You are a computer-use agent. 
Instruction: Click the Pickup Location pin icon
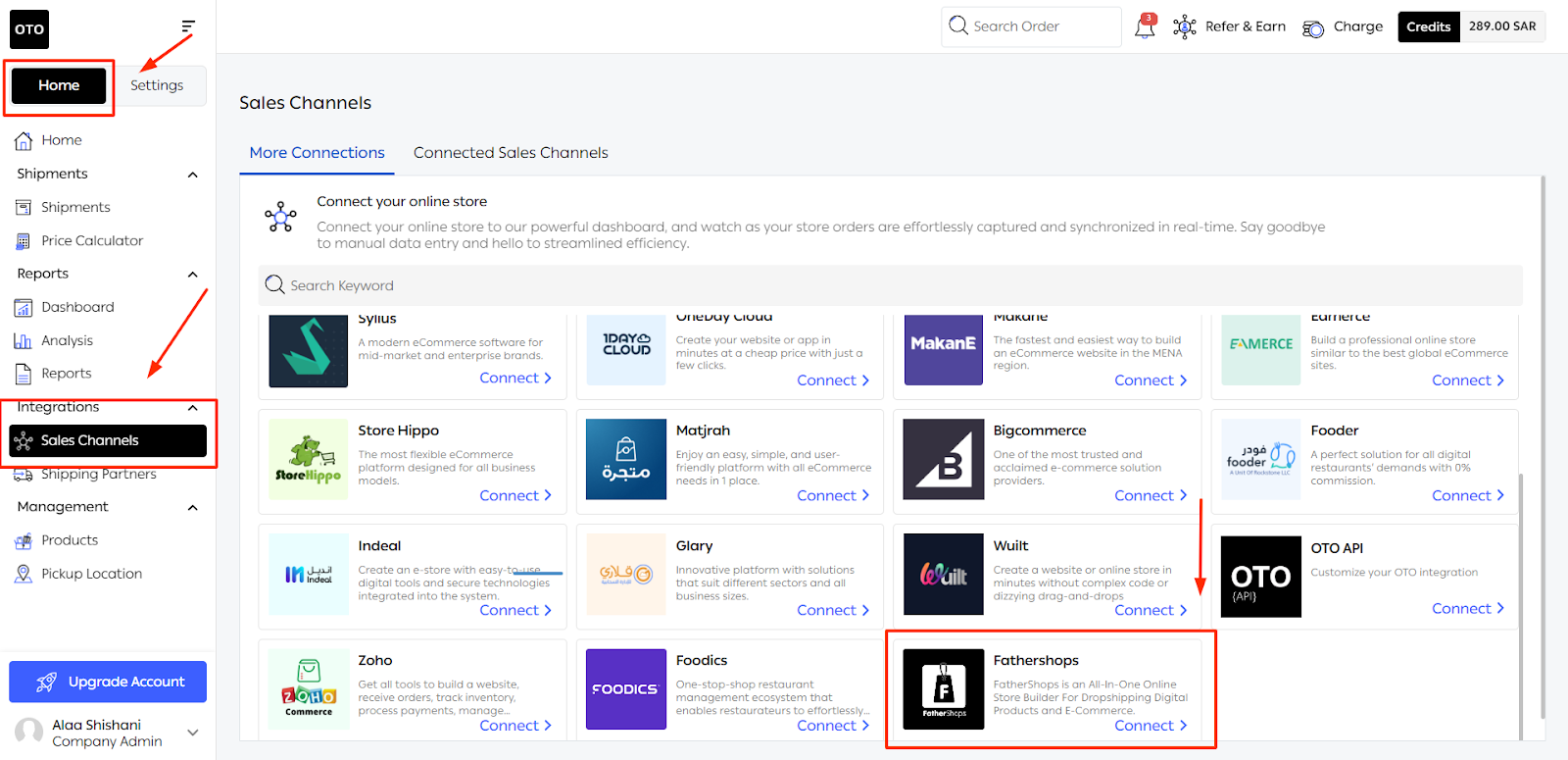pyautogui.click(x=24, y=574)
